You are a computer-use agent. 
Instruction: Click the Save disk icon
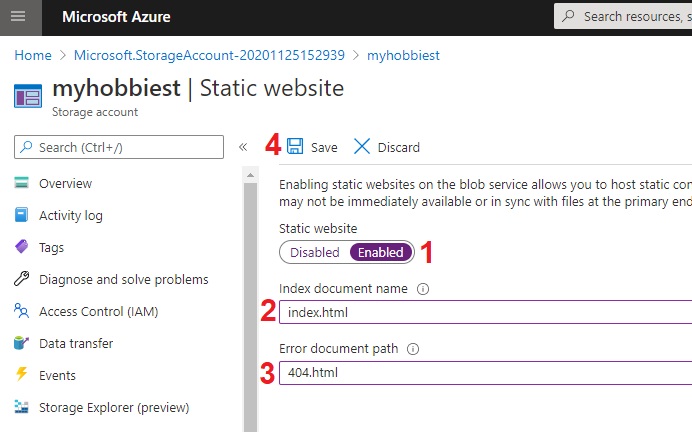295,146
